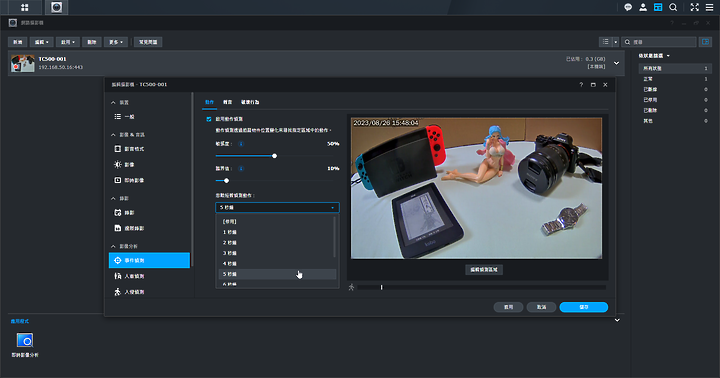Open the recording schedule sidebar item
Screen dimensions: 720x378
[149, 213]
